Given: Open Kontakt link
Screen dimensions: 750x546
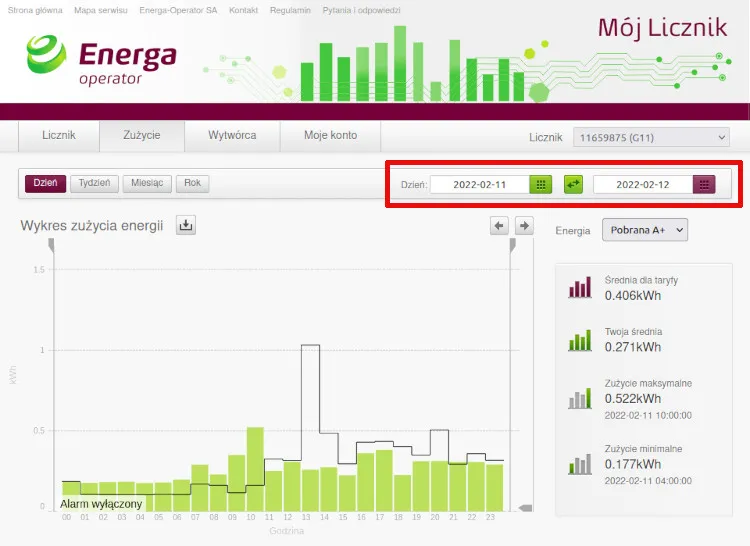Looking at the screenshot, I should (243, 10).
